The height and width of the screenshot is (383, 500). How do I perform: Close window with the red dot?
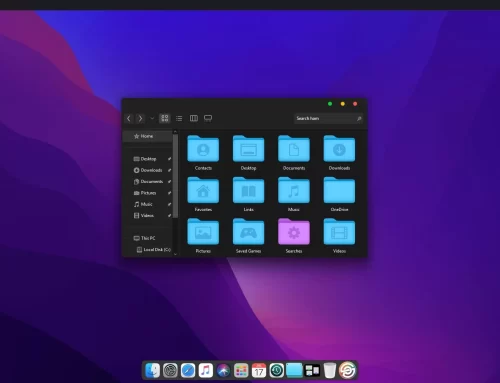click(355, 104)
